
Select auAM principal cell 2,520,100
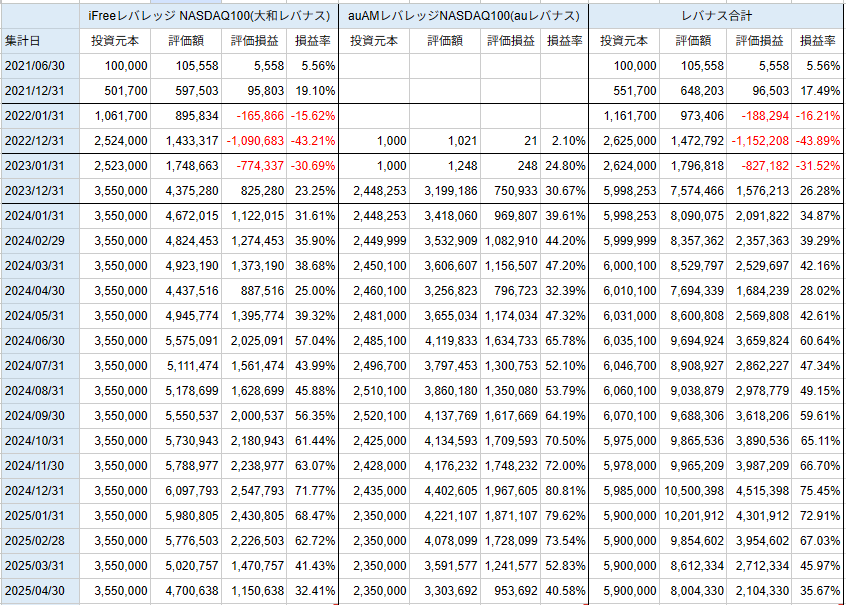point(374,416)
